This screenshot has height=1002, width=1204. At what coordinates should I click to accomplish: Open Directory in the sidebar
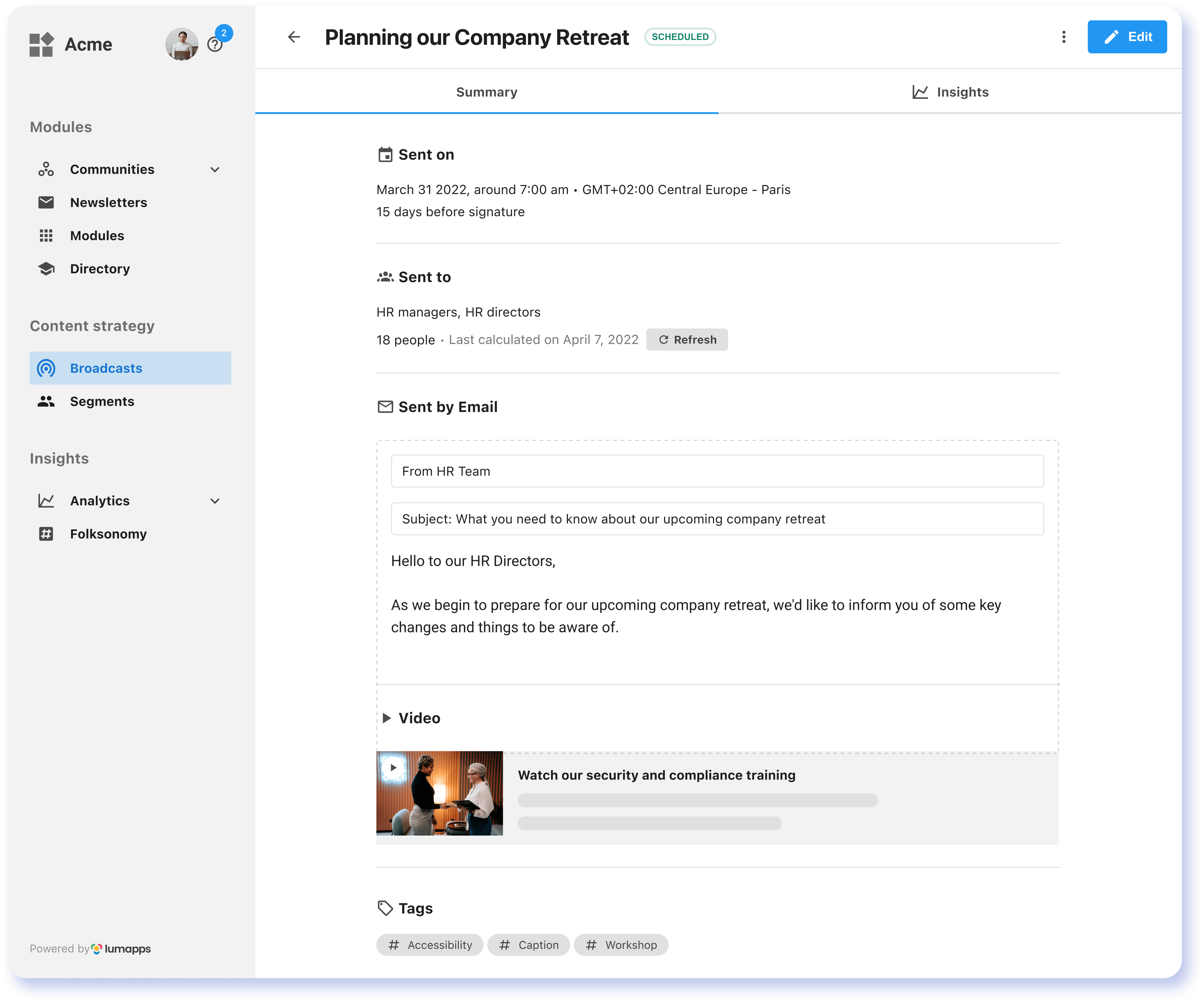point(131,269)
